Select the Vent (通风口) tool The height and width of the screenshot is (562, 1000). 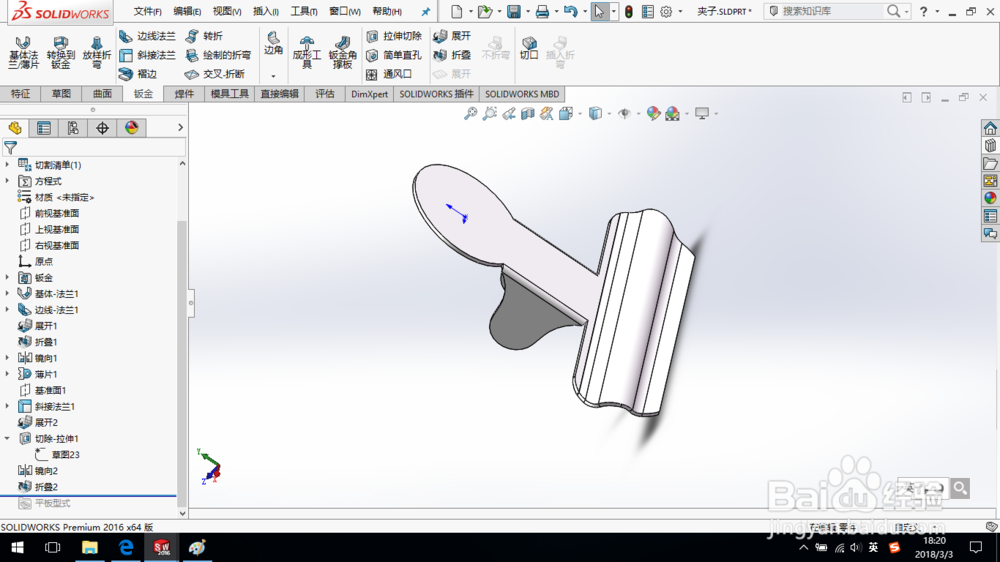coord(389,74)
